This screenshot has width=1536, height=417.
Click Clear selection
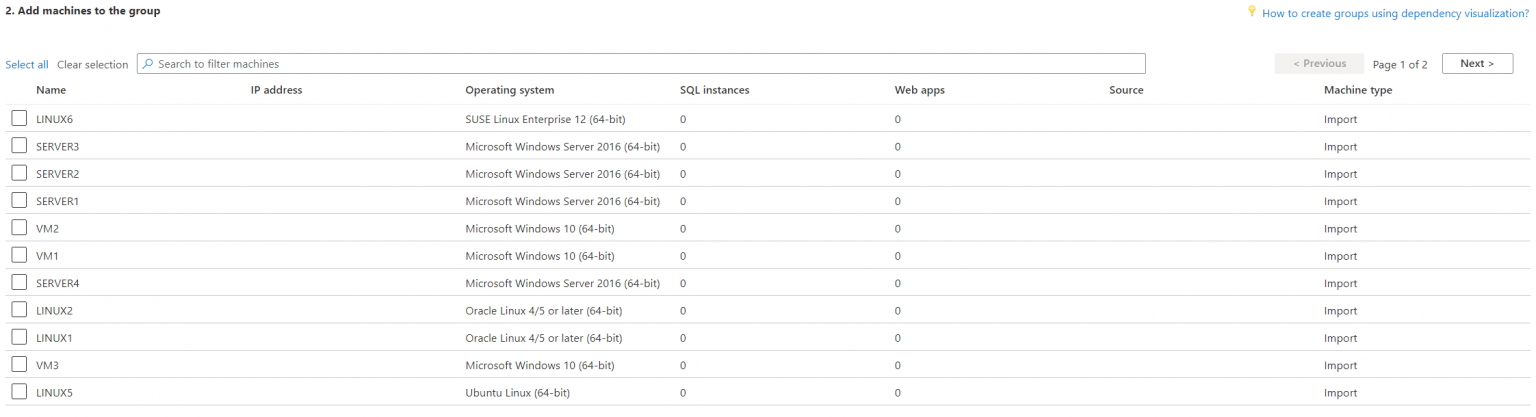point(92,65)
